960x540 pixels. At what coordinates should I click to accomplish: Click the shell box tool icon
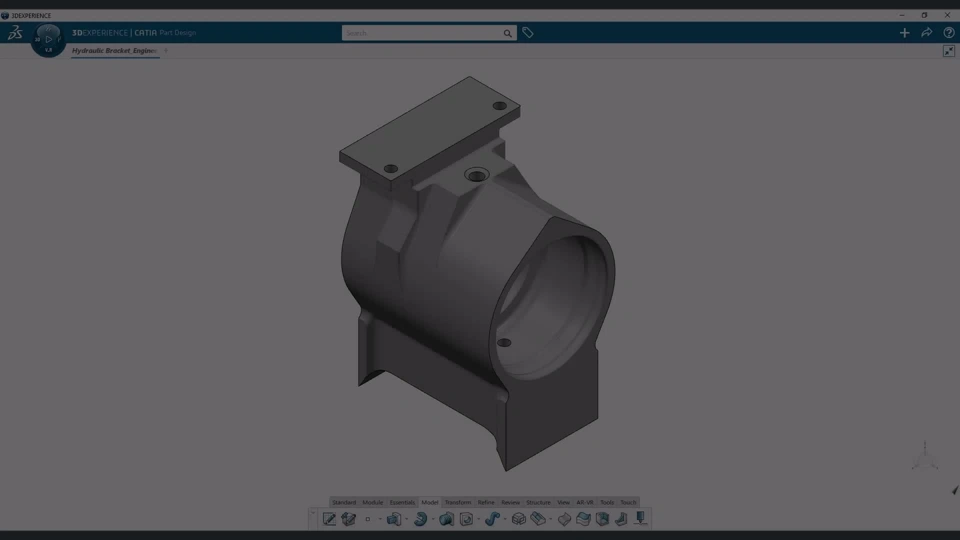[x=602, y=519]
